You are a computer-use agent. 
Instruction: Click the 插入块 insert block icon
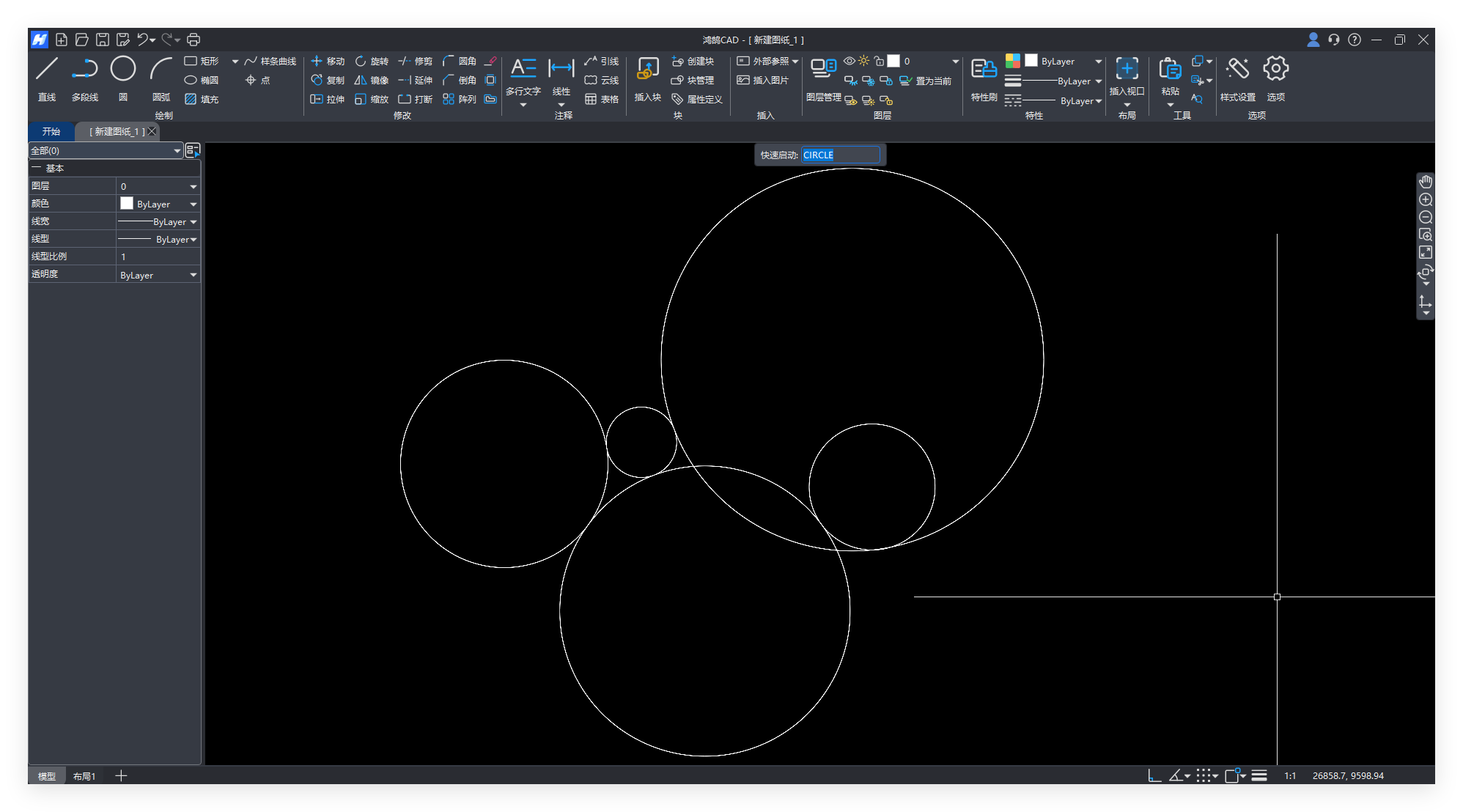(x=647, y=70)
